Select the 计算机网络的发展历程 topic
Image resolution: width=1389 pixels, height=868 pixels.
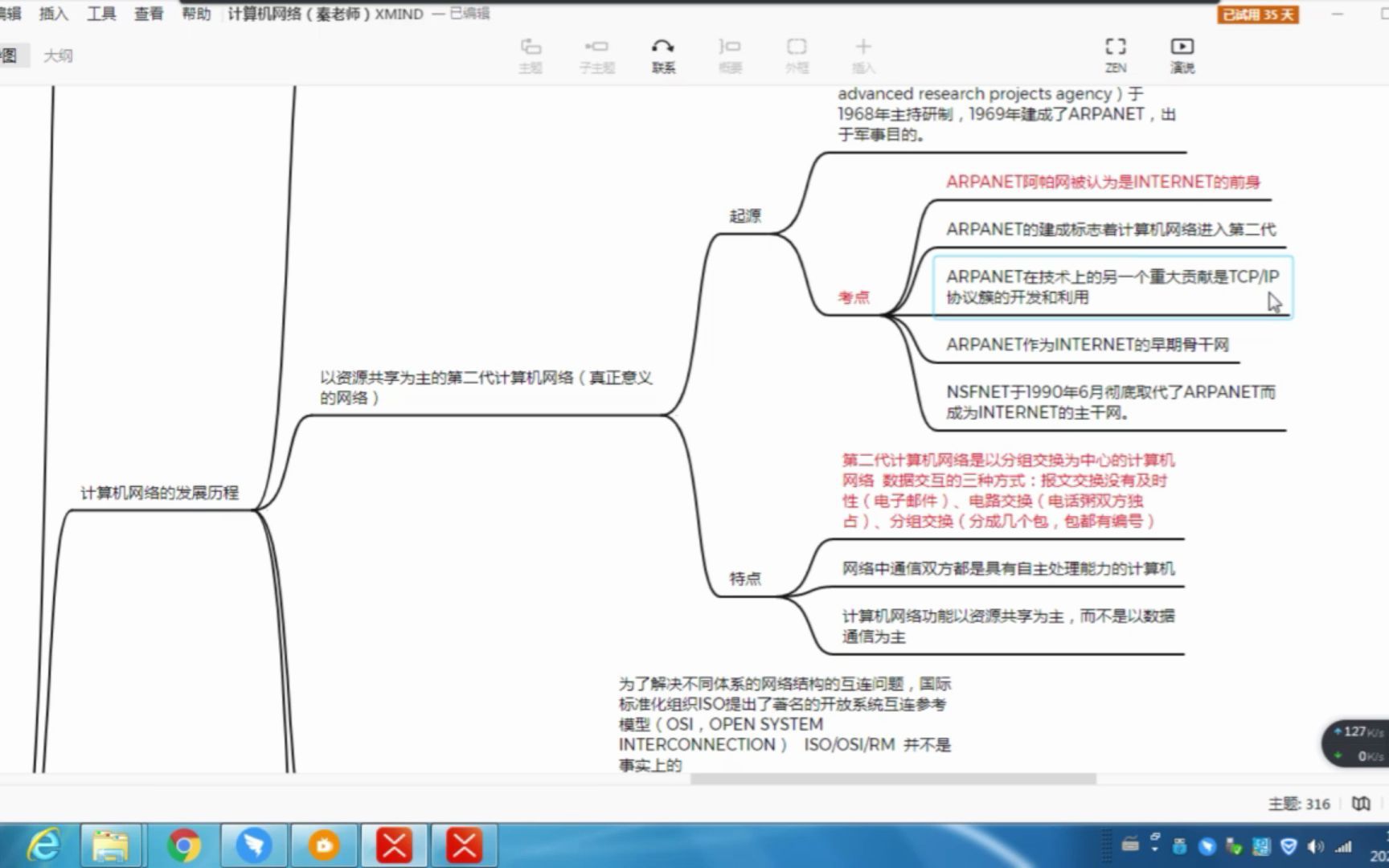click(159, 493)
